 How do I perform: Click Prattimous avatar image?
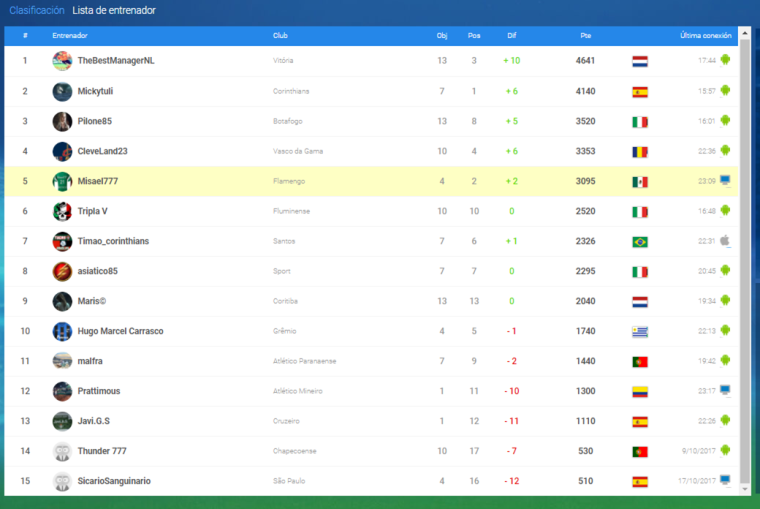[x=62, y=391]
